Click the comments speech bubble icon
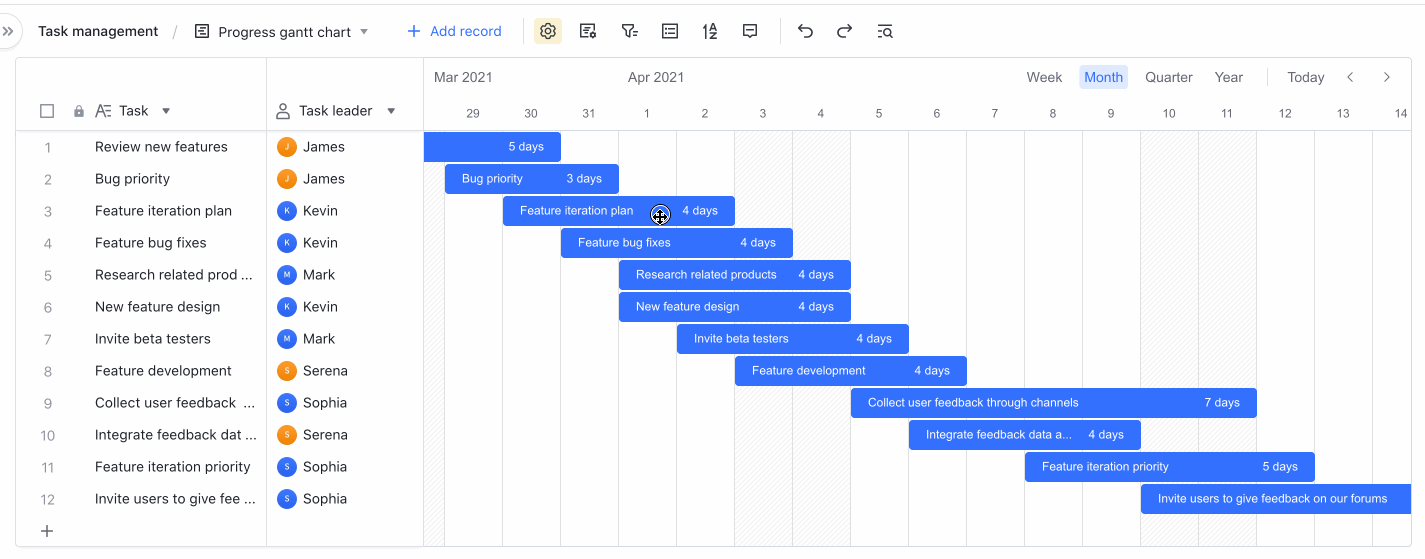 750,31
